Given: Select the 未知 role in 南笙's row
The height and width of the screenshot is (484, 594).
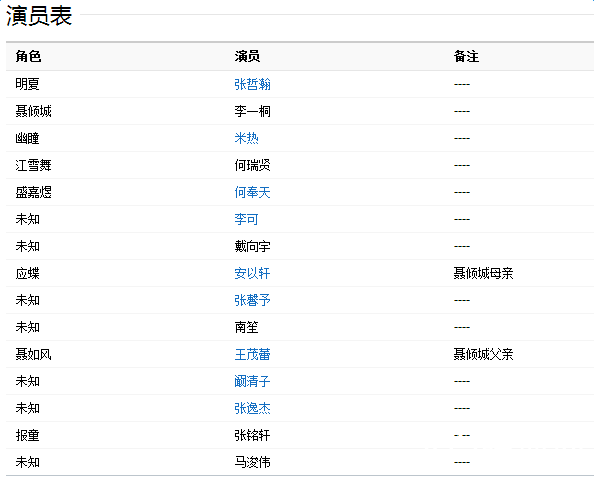Looking at the screenshot, I should tap(27, 327).
